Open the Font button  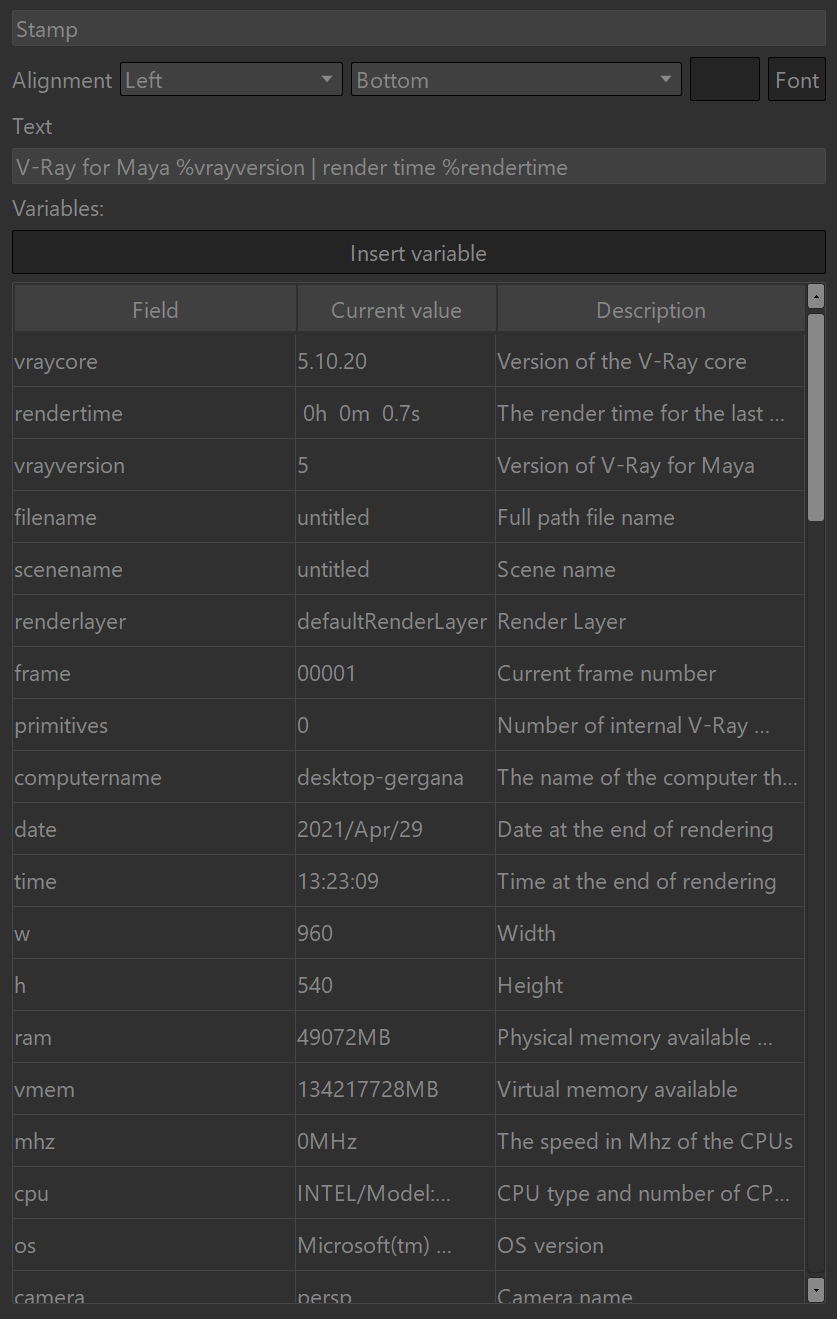point(797,79)
